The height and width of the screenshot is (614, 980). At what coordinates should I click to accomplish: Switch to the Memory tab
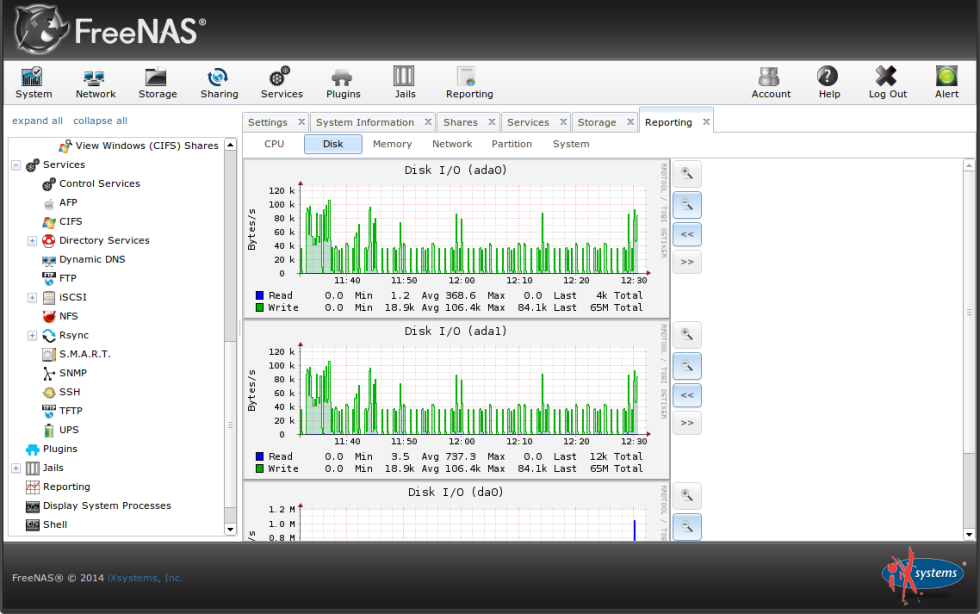pos(391,143)
